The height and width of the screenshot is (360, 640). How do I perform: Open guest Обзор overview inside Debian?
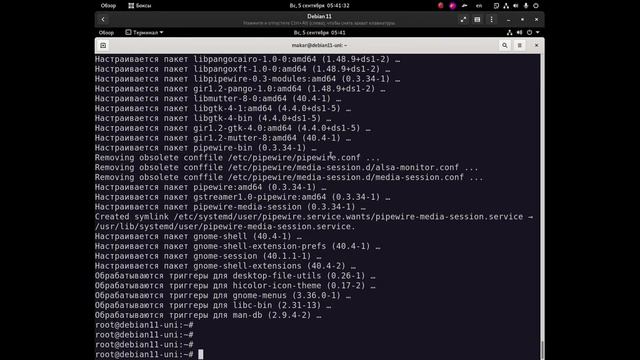click(x=106, y=33)
